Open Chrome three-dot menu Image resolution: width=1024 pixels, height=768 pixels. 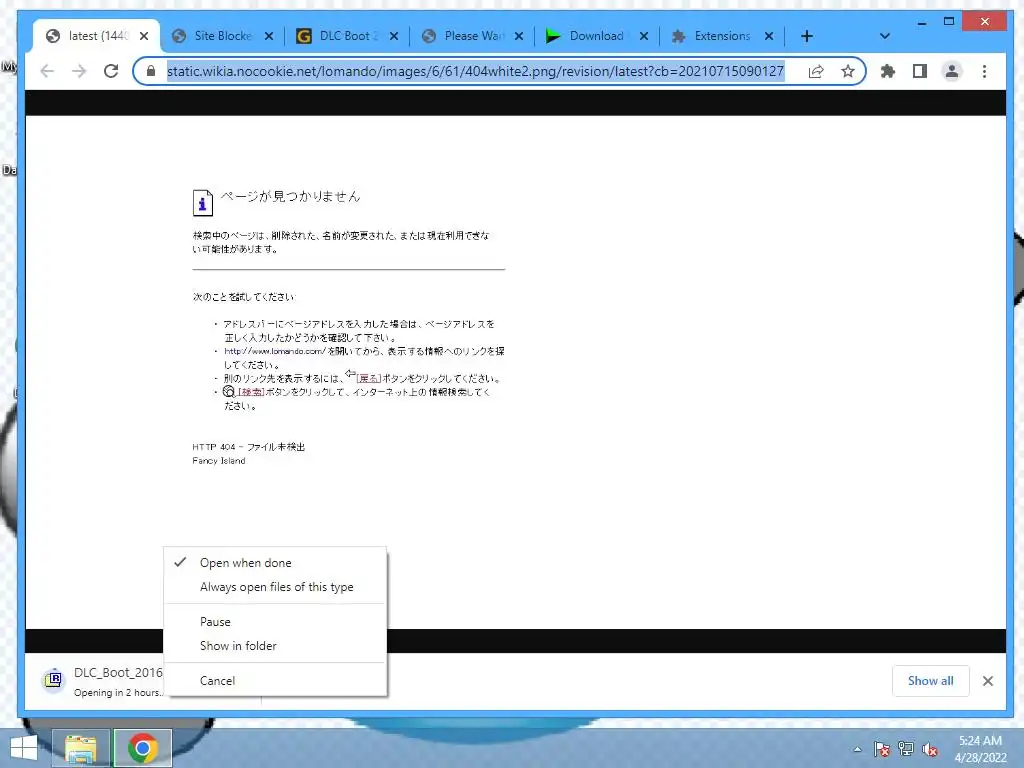coord(984,71)
